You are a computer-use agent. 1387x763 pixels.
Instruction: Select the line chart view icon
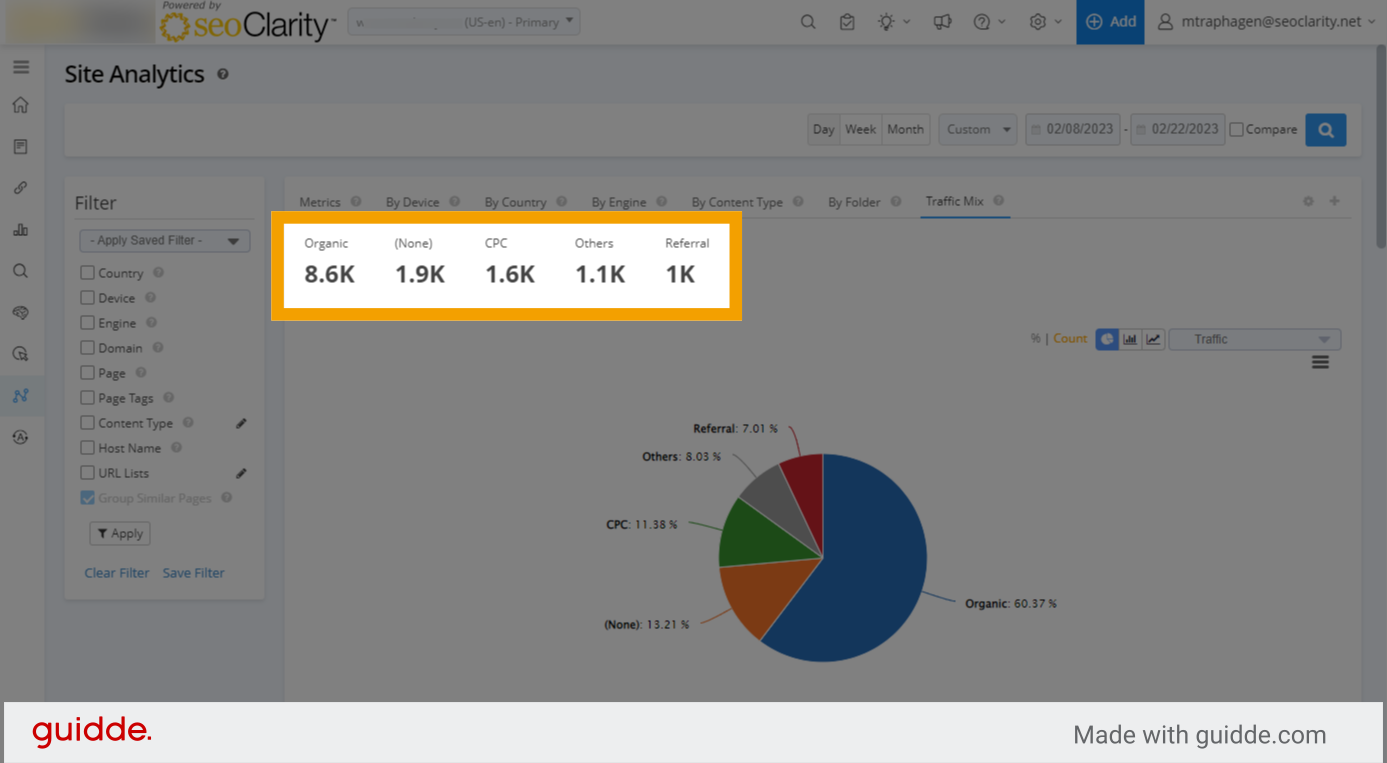(1151, 339)
